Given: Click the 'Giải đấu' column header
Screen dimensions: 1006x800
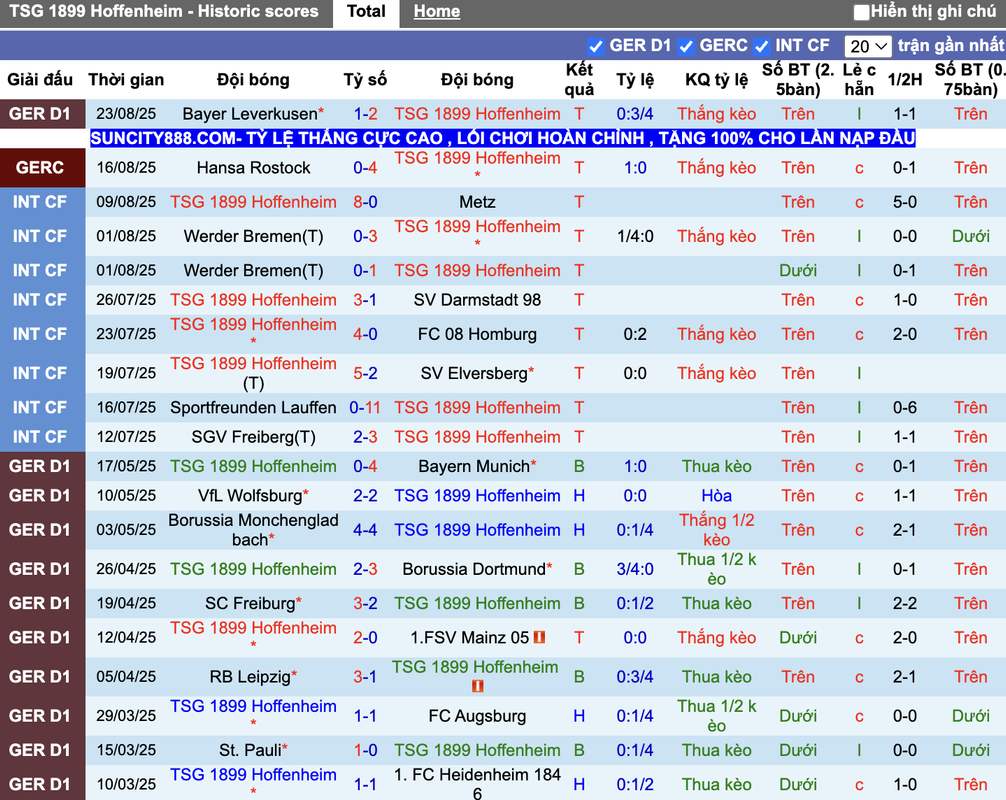Looking at the screenshot, I should tap(40, 80).
